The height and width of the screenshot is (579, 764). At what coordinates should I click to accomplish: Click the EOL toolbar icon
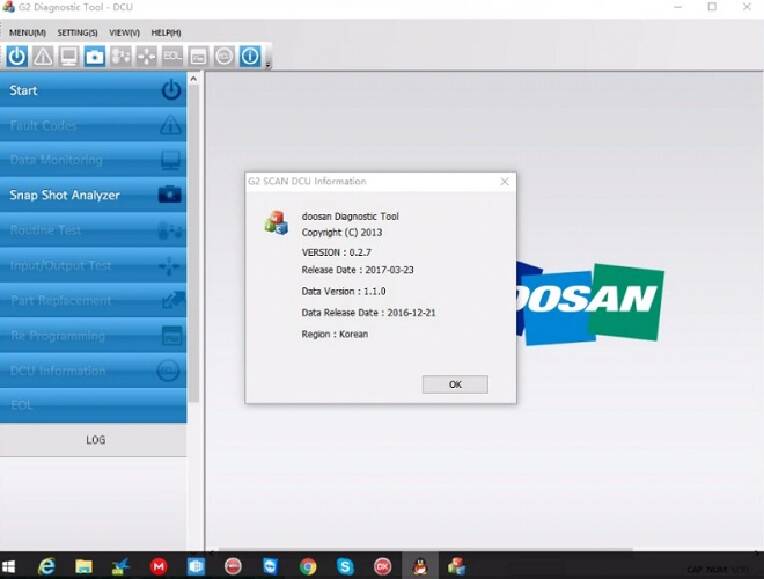172,57
